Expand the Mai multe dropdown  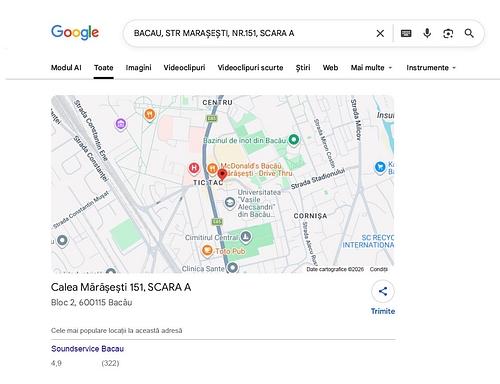click(371, 68)
